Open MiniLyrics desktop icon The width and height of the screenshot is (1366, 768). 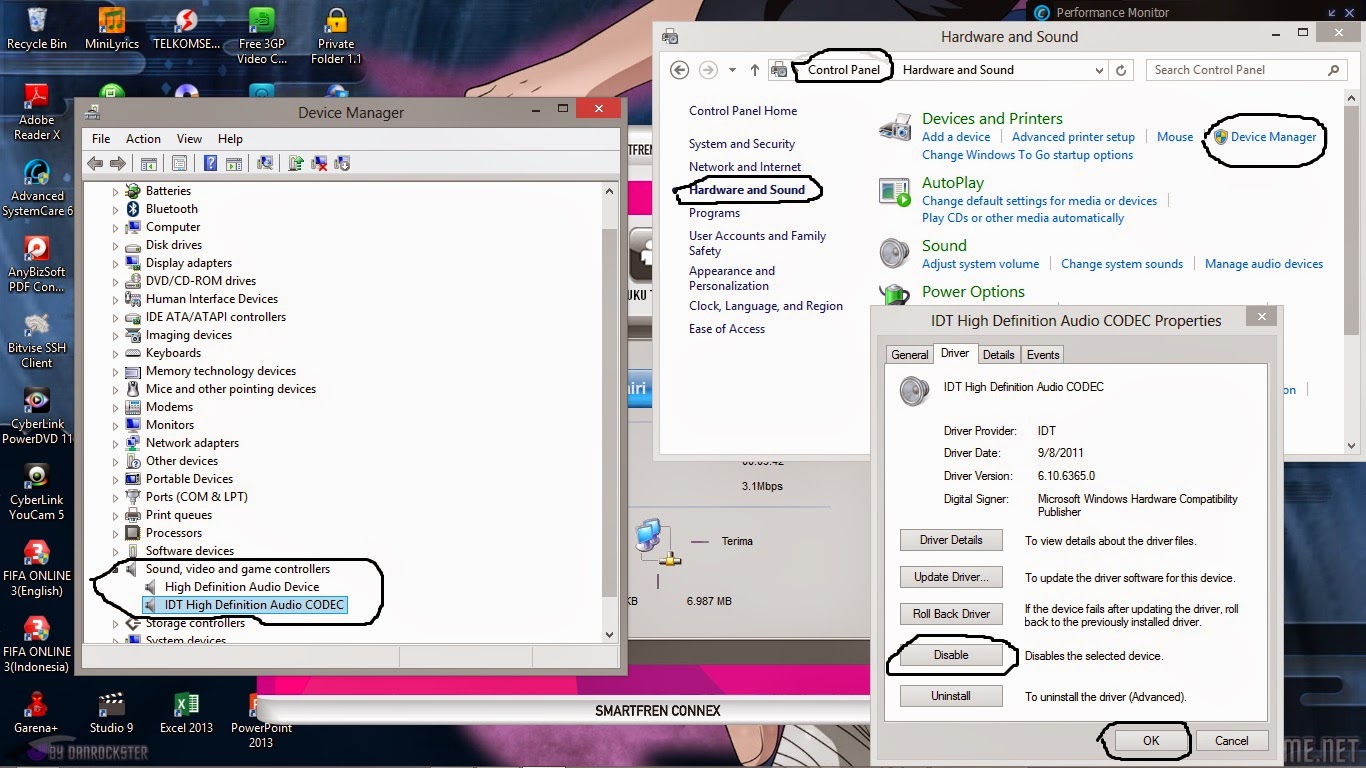[112, 28]
